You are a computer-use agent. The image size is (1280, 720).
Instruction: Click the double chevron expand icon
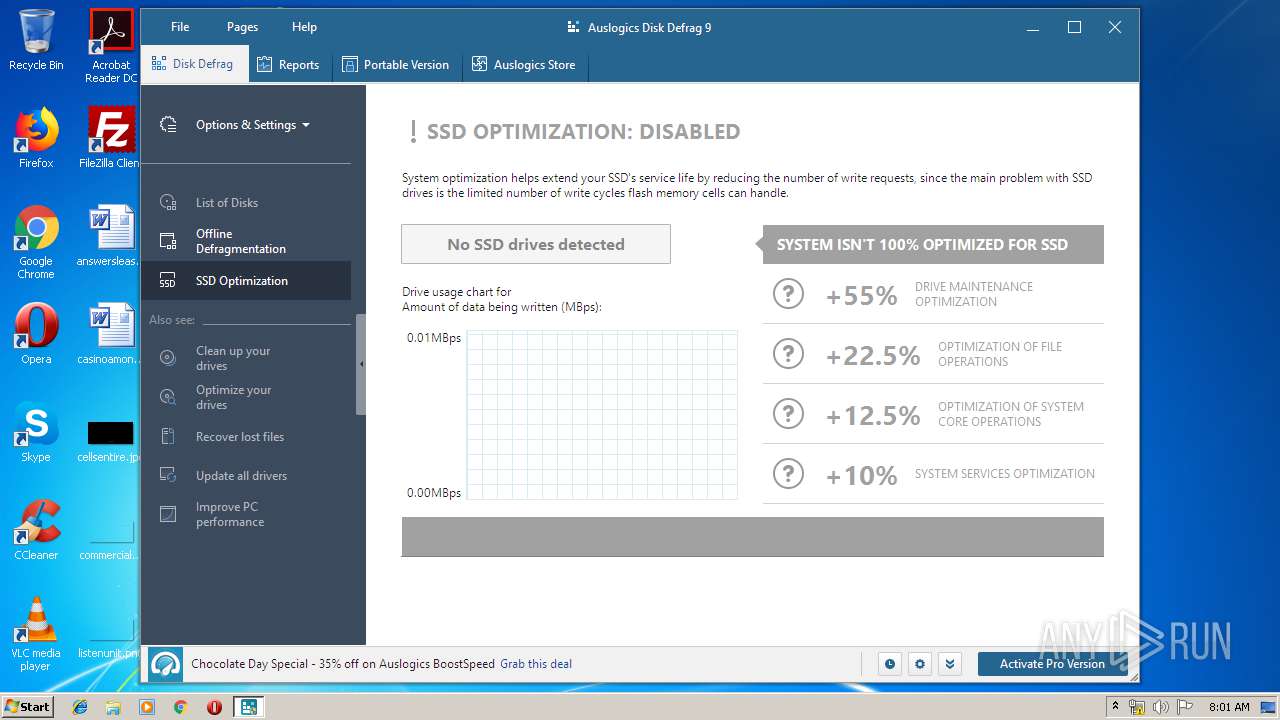point(950,664)
